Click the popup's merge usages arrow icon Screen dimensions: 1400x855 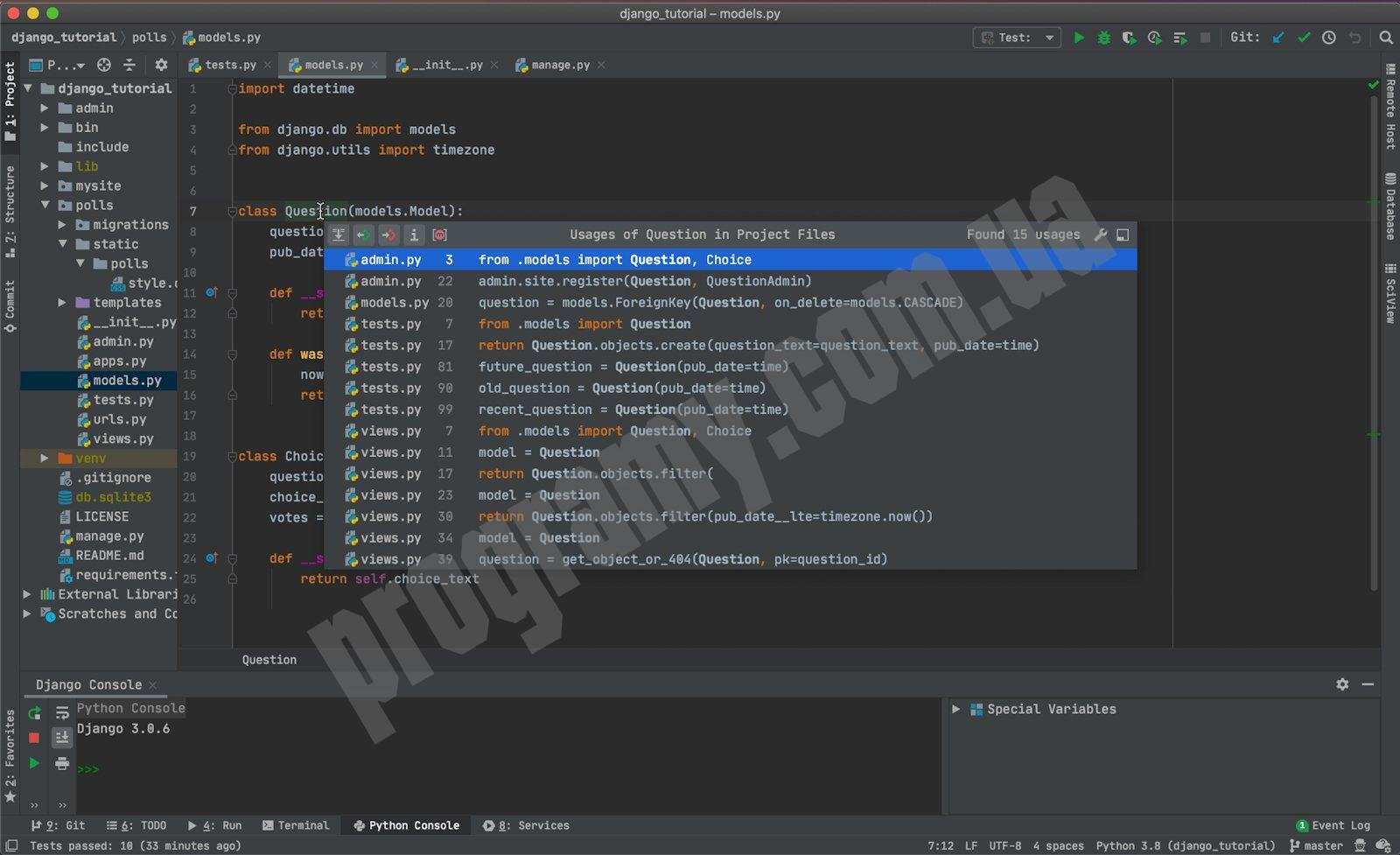[x=339, y=235]
